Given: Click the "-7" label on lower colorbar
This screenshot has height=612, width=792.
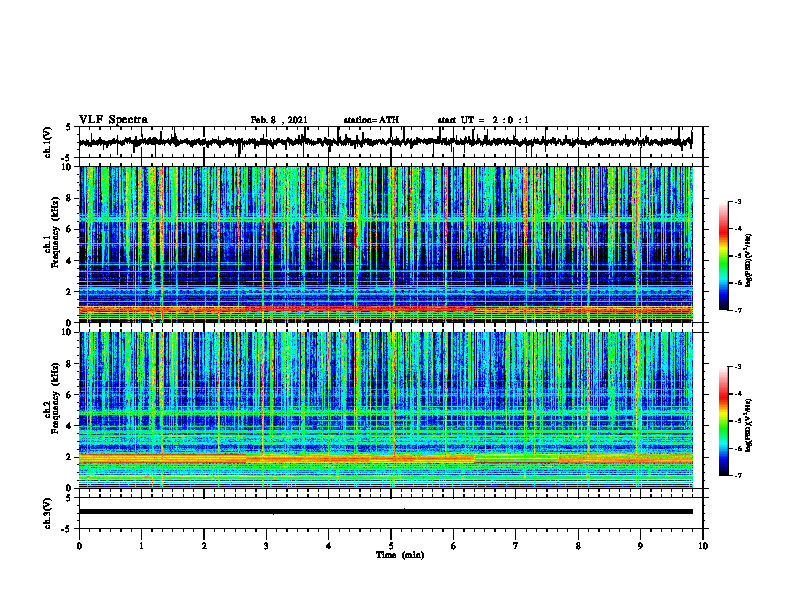Looking at the screenshot, I should [737, 476].
